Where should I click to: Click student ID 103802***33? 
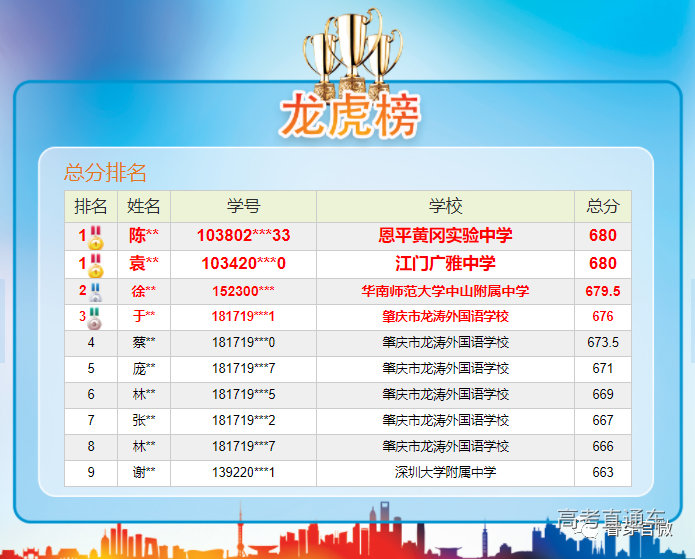(x=243, y=236)
